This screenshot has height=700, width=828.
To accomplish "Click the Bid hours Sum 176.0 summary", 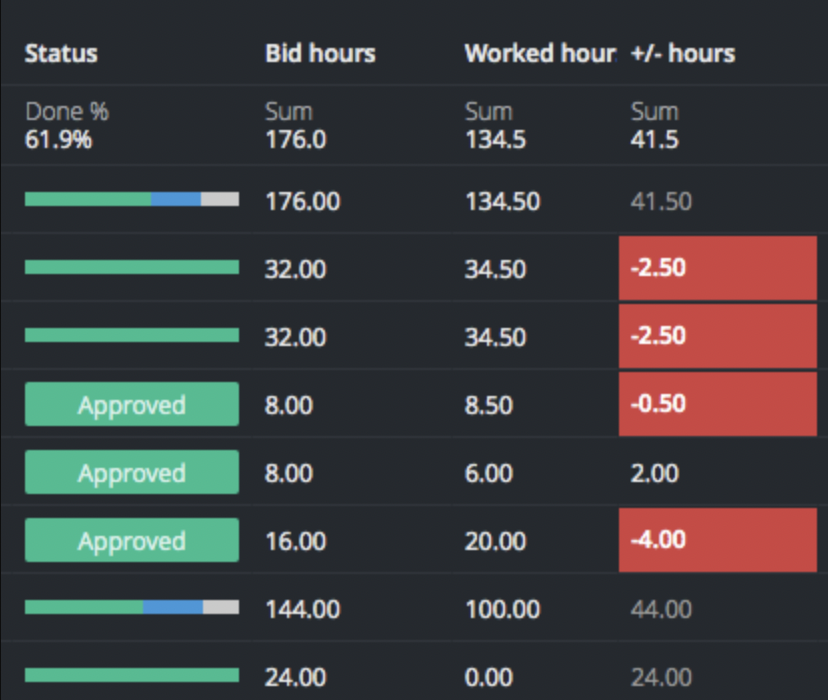I will pos(295,126).
